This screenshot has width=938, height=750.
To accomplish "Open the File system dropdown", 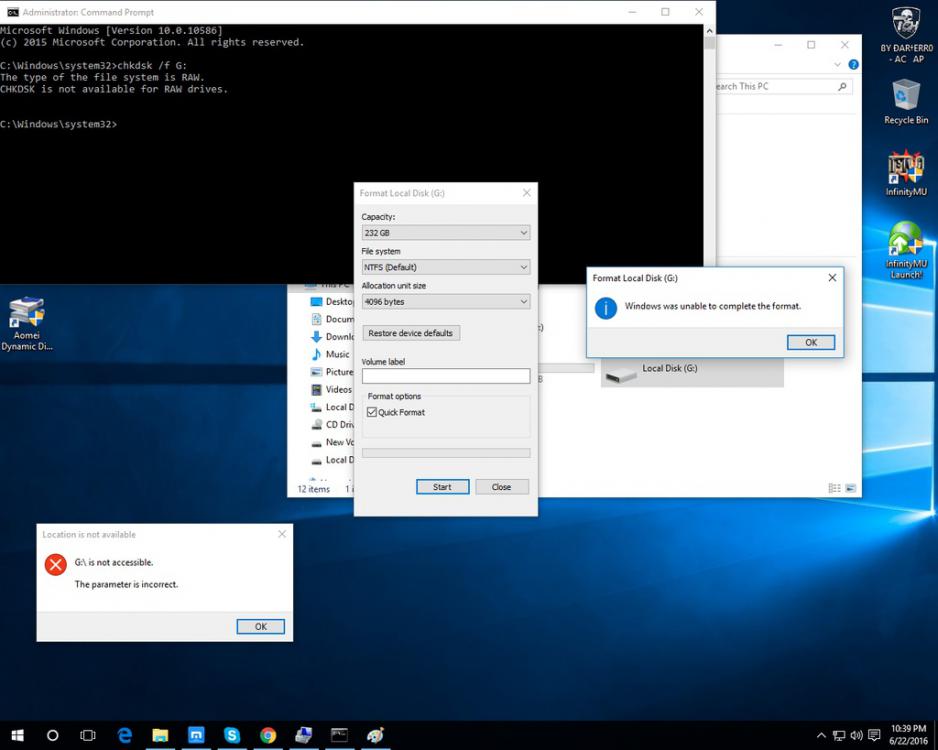I will click(x=445, y=267).
